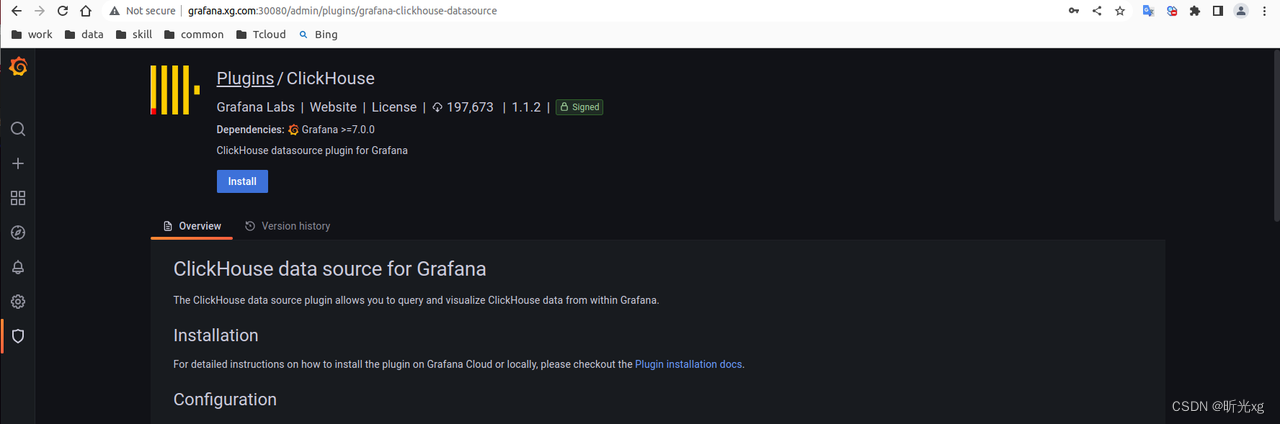Click the password key icon in address bar

coord(1074,11)
